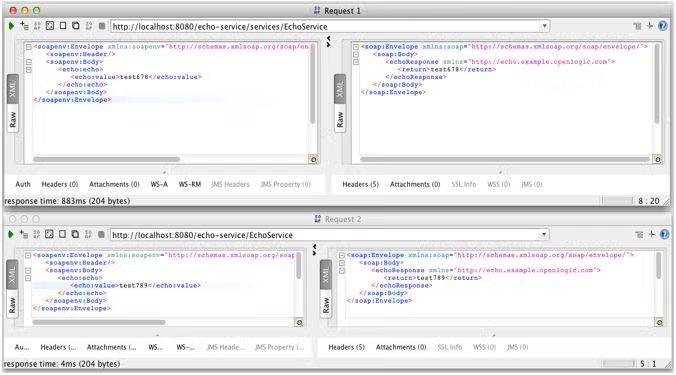Click the gray stop square in the Request 1 toolbar
676x375 pixels.
coord(102,26)
